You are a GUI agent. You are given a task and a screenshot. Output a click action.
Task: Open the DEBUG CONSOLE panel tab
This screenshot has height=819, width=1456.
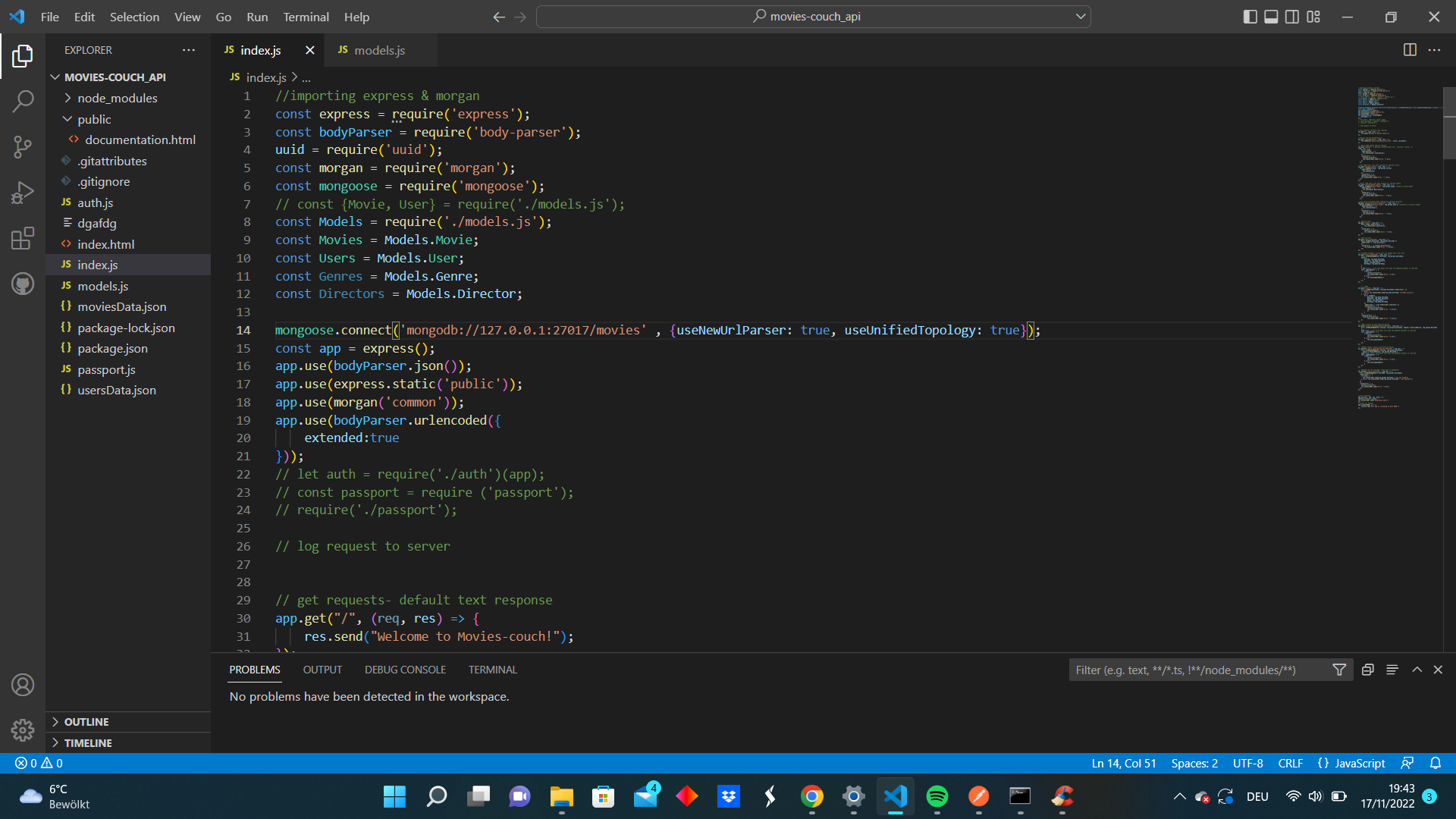[x=405, y=670]
